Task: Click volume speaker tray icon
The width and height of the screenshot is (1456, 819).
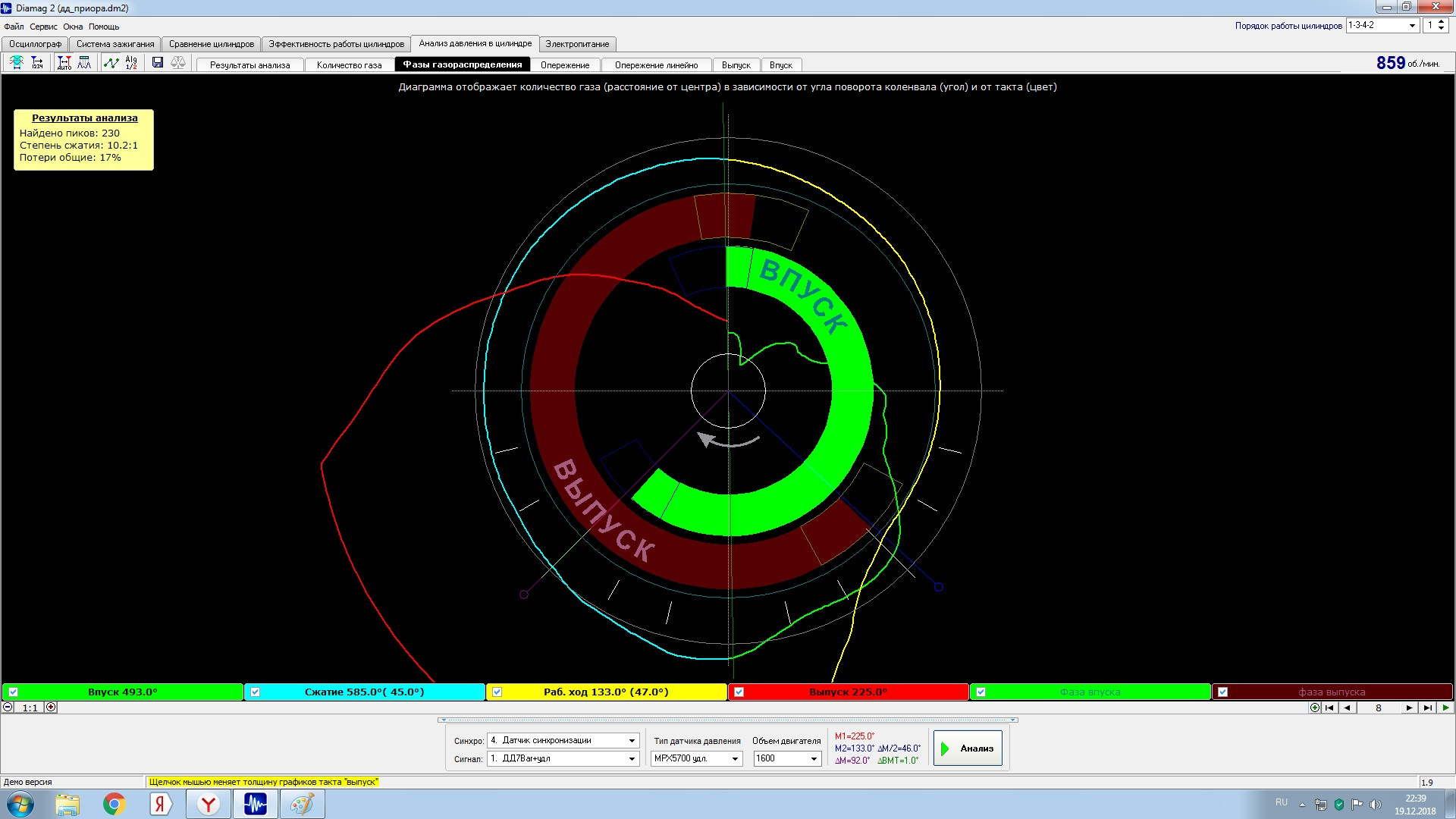Action: [1376, 805]
